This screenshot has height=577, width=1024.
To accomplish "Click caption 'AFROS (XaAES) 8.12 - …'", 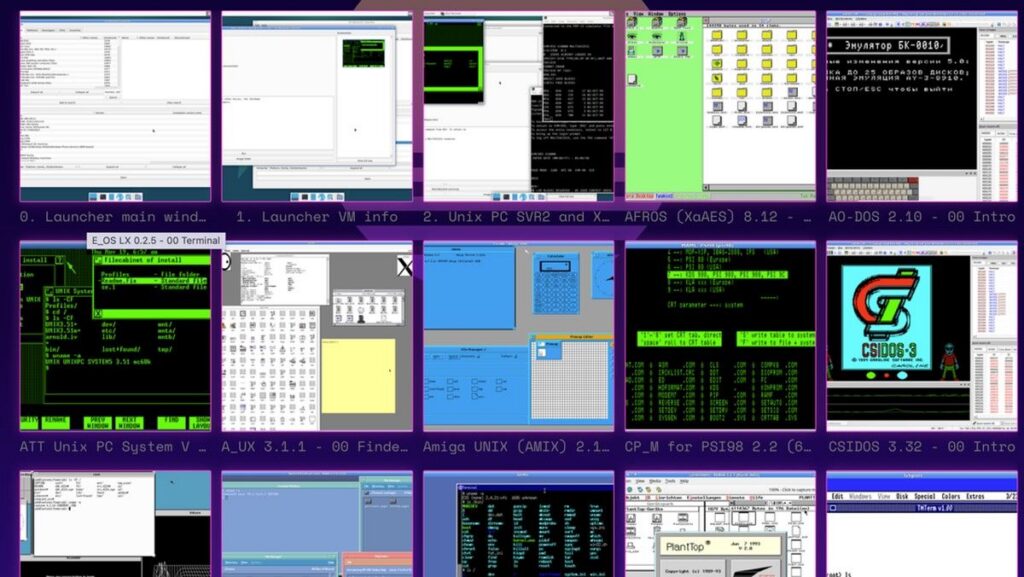I will click(x=719, y=217).
